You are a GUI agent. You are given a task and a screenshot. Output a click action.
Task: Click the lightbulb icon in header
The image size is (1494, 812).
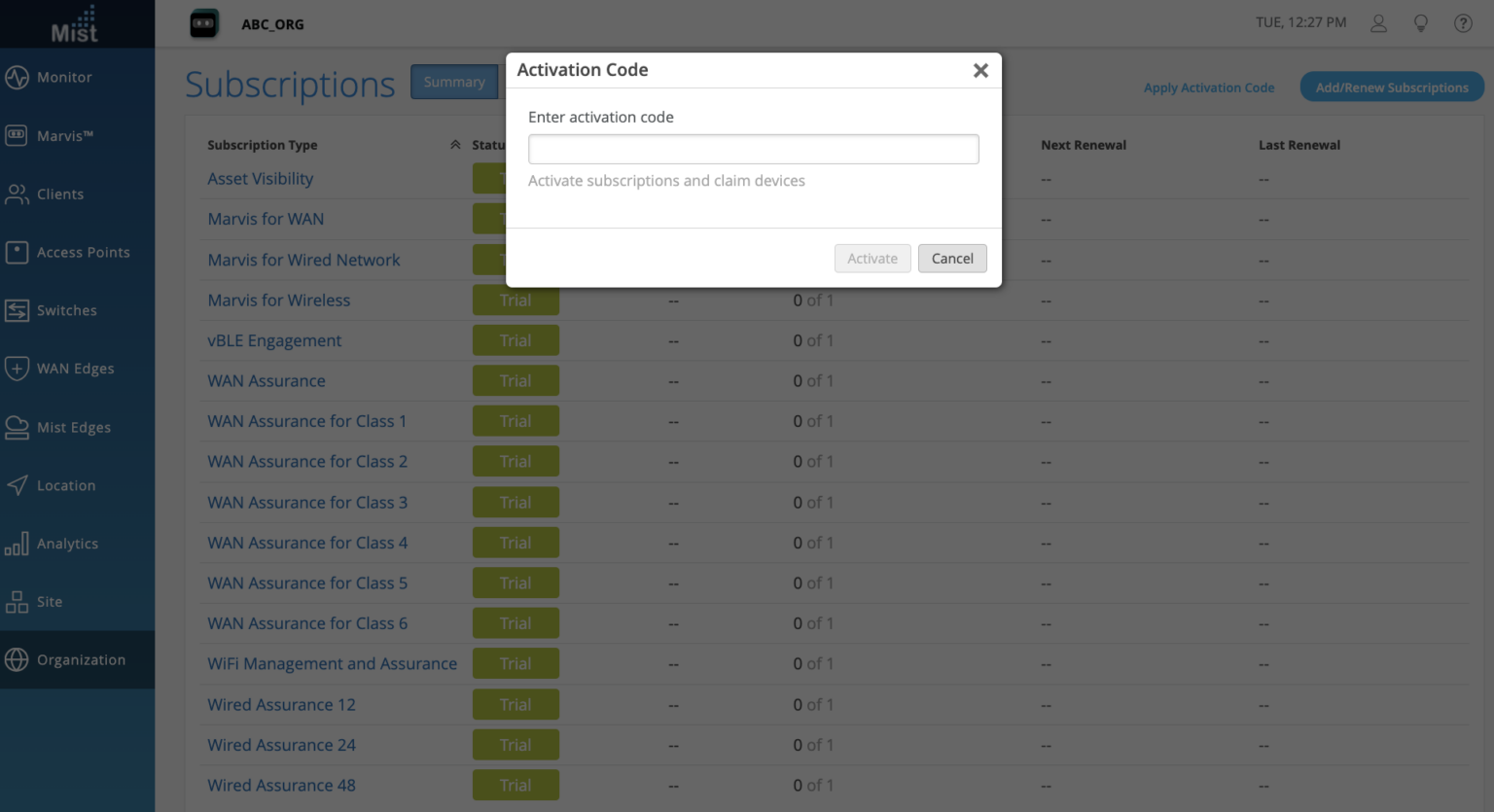click(1421, 23)
